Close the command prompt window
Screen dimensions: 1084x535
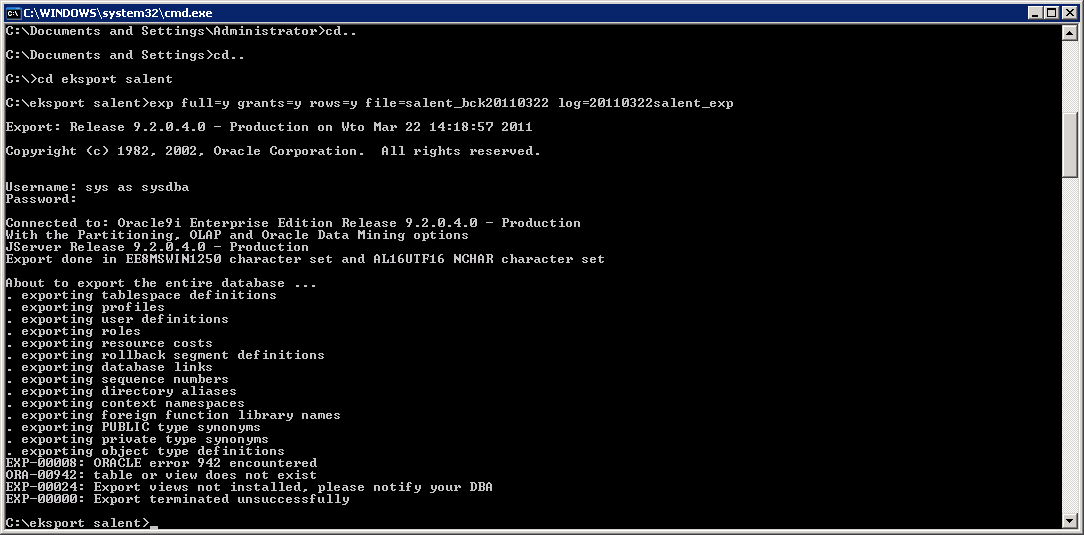[1070, 12]
